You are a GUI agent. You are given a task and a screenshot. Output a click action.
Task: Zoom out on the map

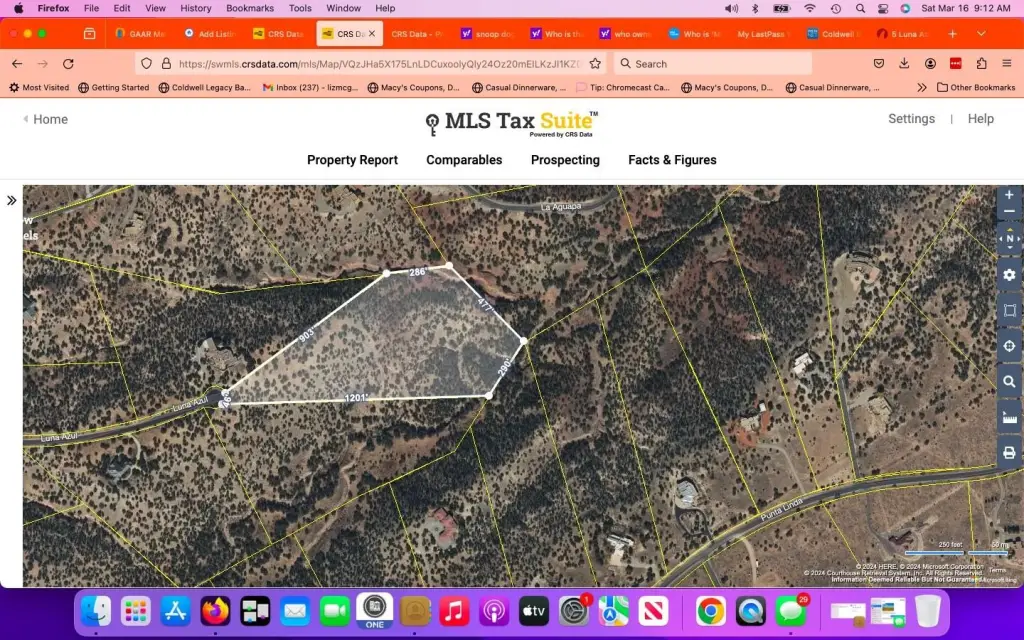pyautogui.click(x=1009, y=212)
